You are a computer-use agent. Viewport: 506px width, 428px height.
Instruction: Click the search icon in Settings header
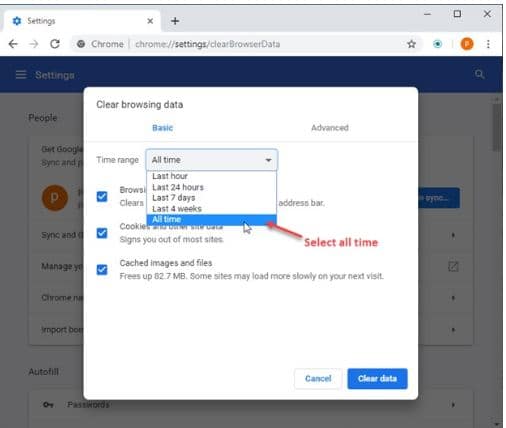(x=479, y=74)
